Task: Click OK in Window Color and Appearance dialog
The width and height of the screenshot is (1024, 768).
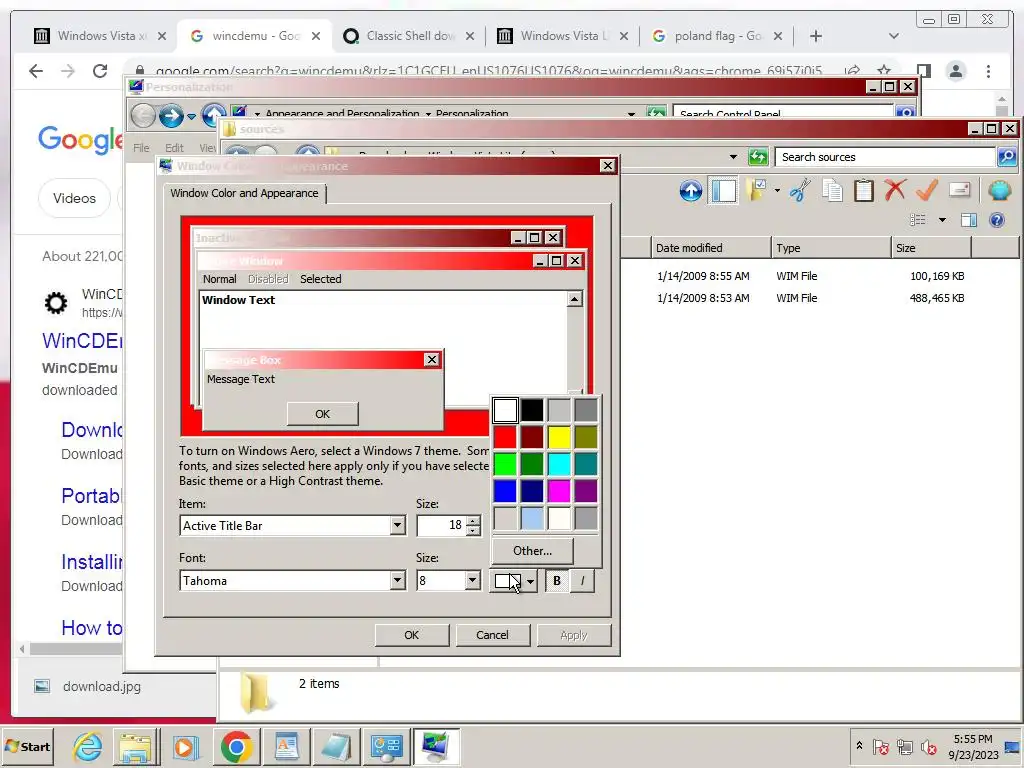Action: (411, 635)
